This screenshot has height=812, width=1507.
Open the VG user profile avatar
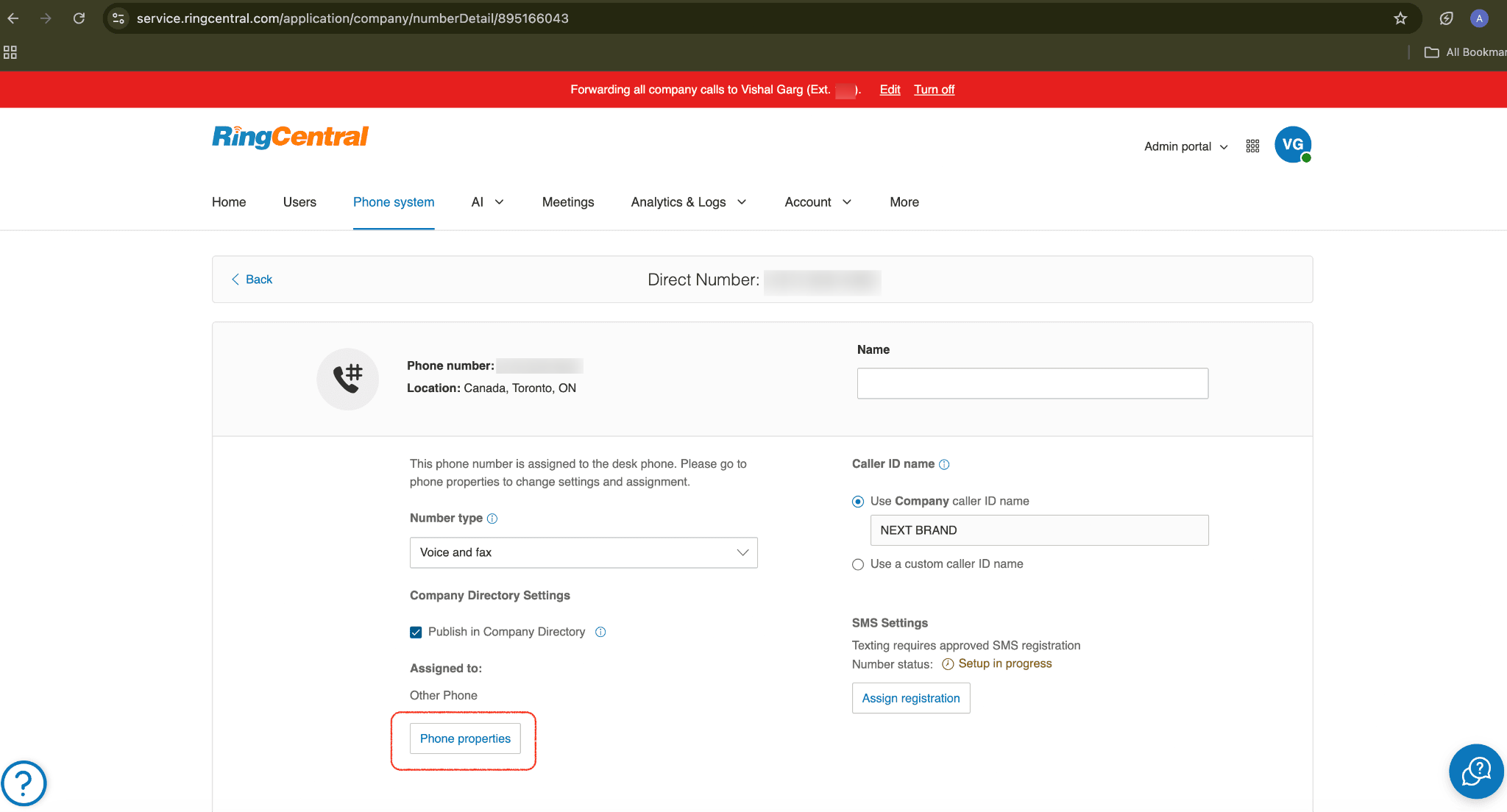pos(1293,145)
